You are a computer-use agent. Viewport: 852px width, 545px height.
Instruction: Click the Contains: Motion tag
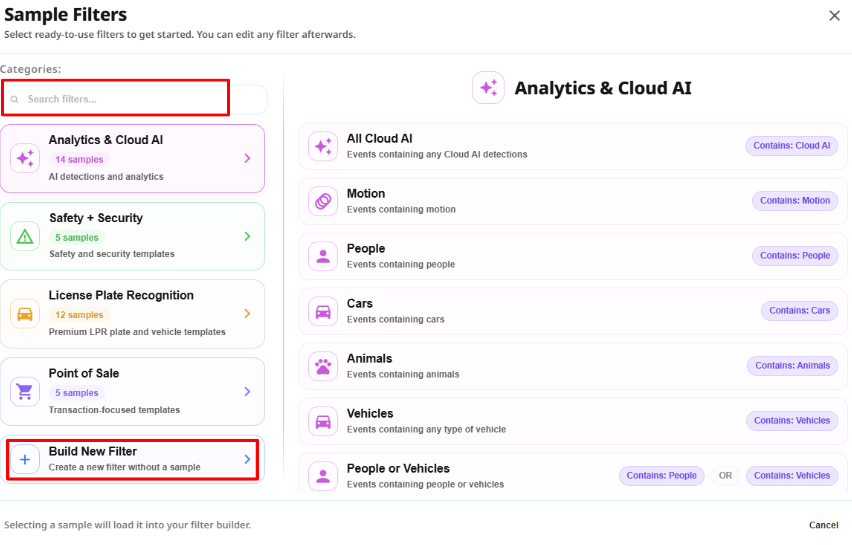coord(795,201)
